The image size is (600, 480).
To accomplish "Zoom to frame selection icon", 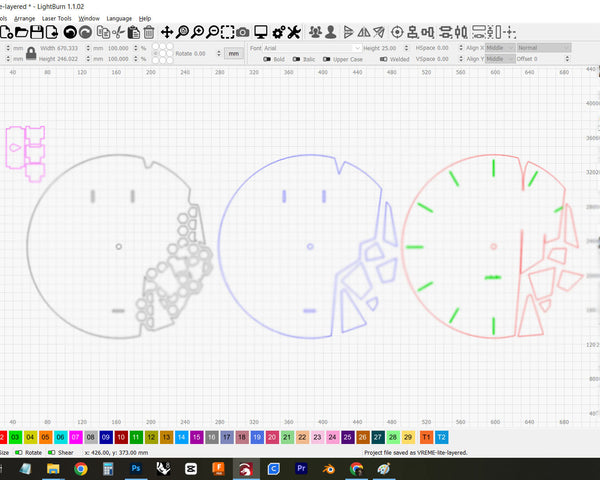I will 227,32.
